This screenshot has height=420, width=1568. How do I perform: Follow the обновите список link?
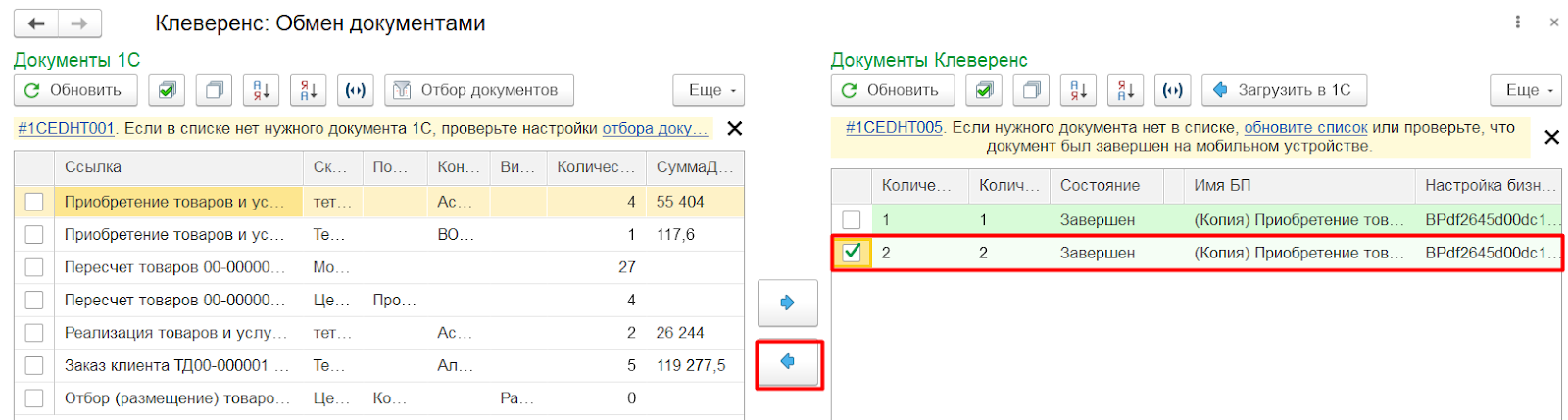[1305, 127]
